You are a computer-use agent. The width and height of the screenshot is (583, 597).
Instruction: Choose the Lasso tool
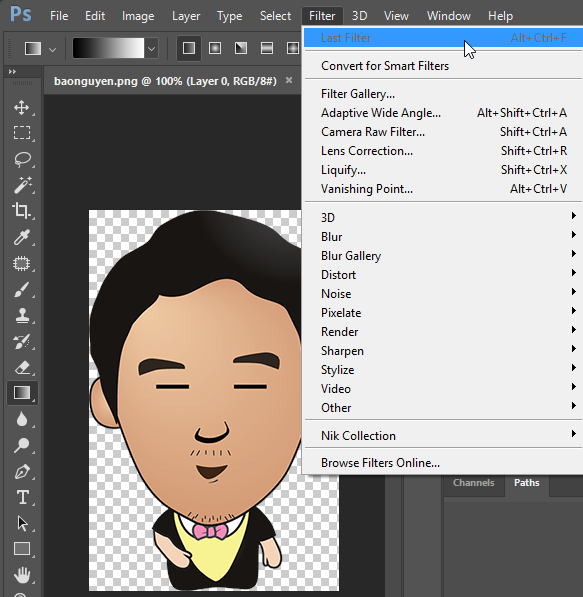tap(22, 159)
